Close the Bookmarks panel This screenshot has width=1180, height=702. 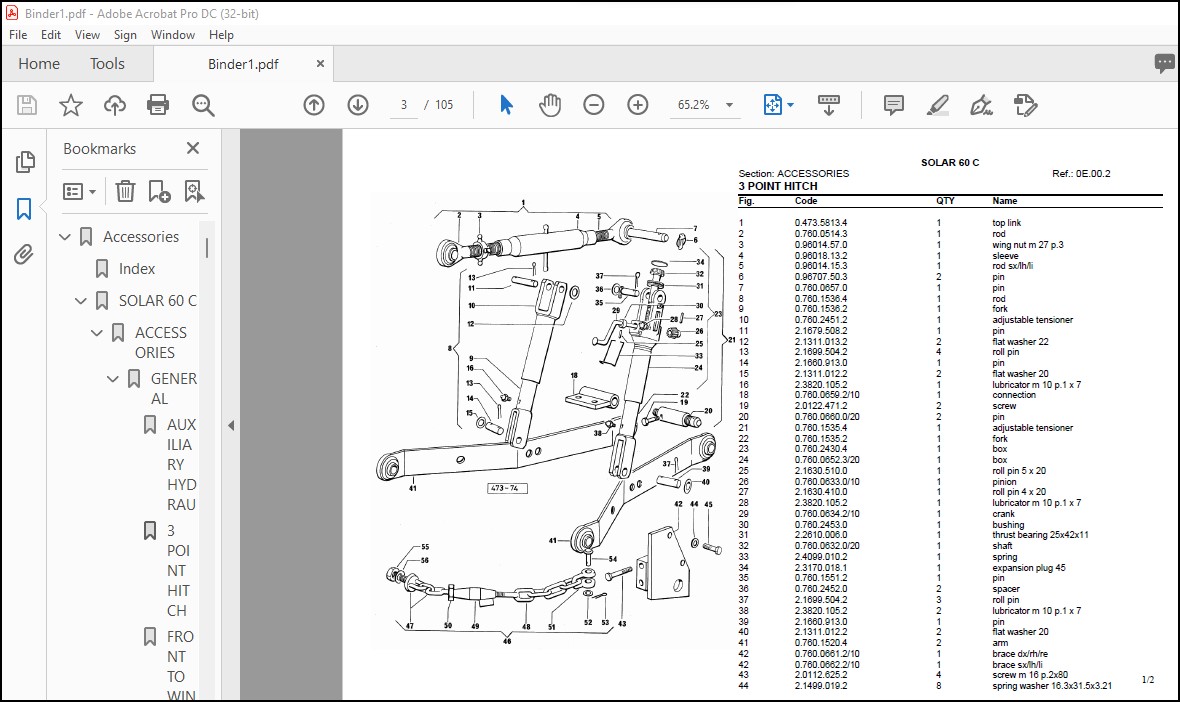coord(193,148)
